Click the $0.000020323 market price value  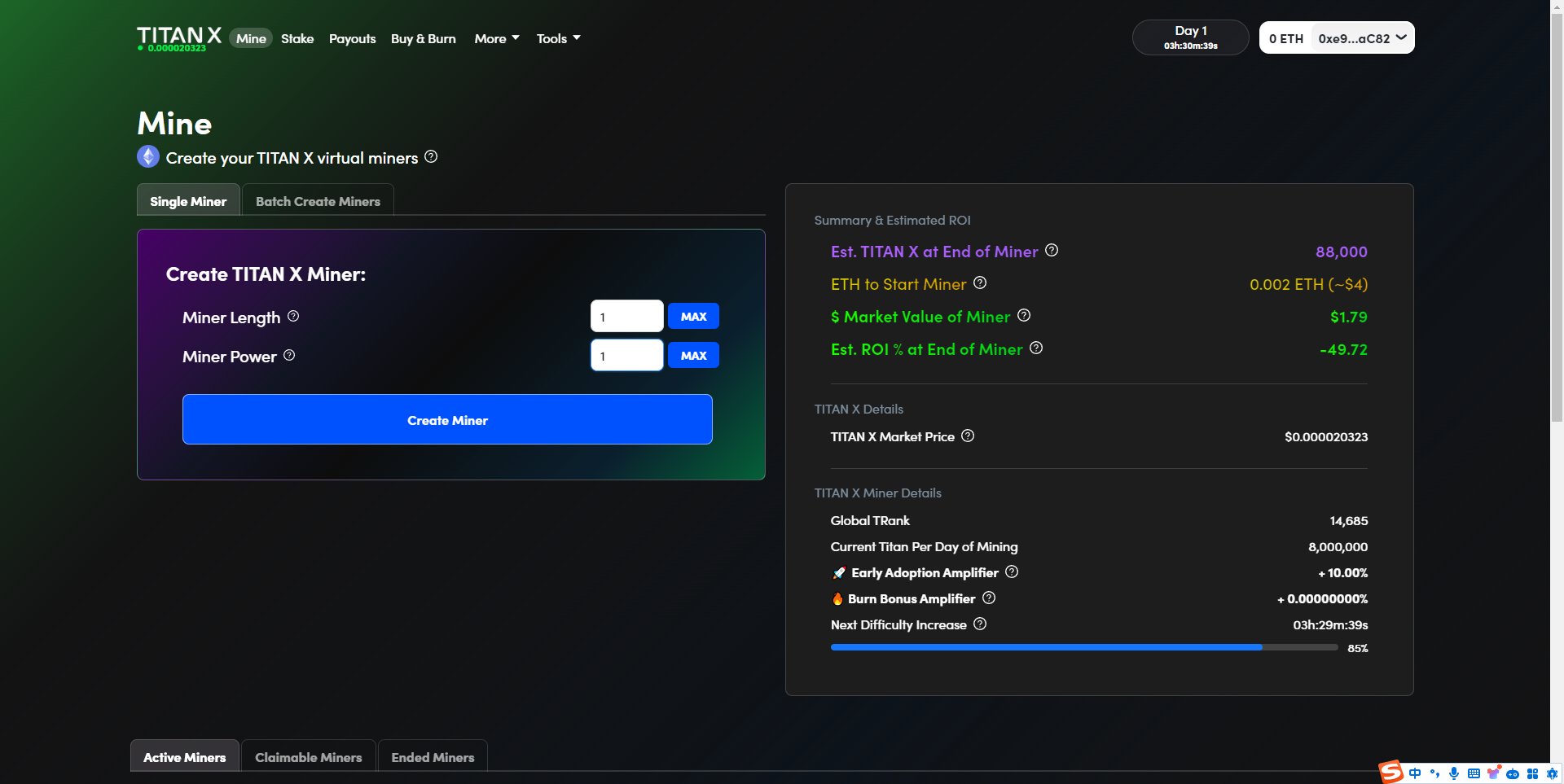(1326, 436)
